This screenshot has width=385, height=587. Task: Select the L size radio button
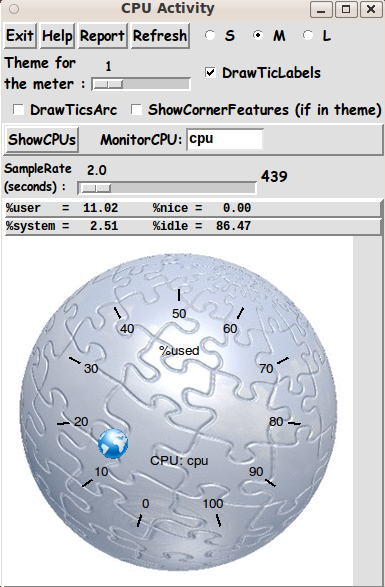click(x=307, y=36)
